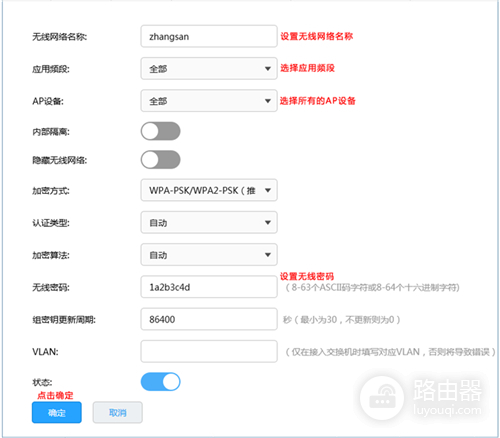Open the 加密方式 WPA-PSK/WPA2-PSK dropdown

point(209,190)
